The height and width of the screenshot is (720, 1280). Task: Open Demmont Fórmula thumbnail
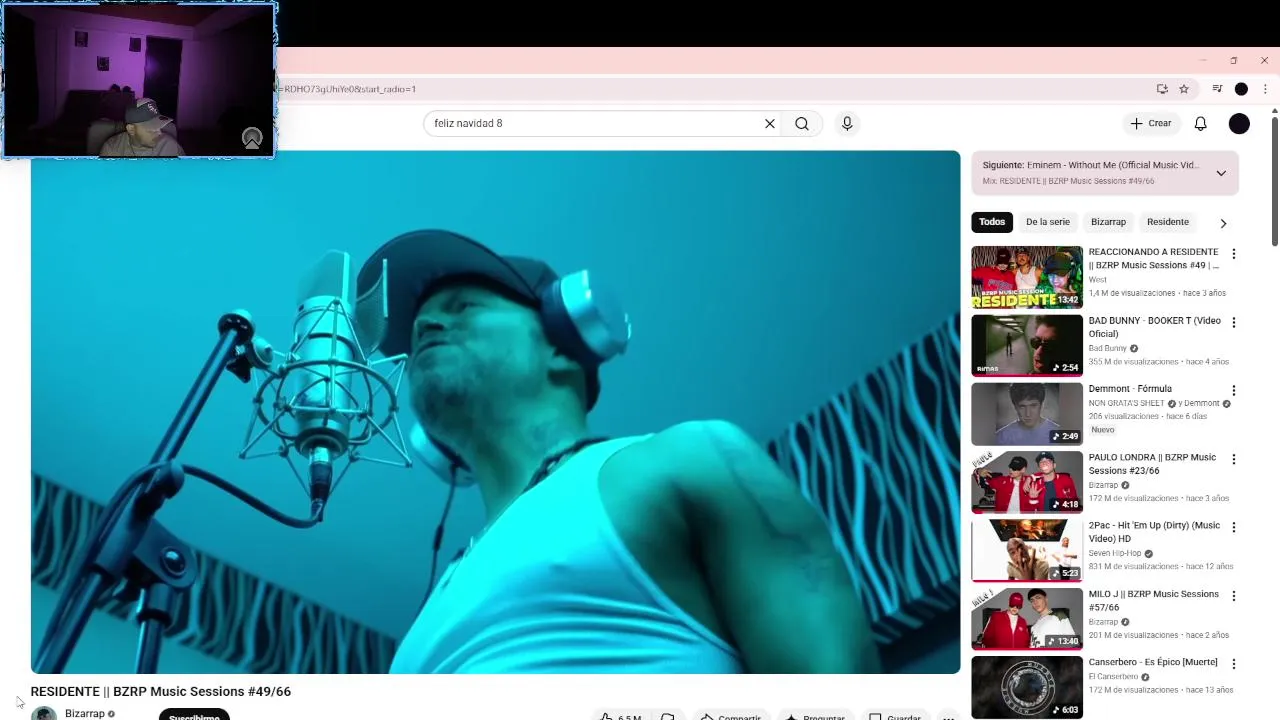(x=1027, y=414)
